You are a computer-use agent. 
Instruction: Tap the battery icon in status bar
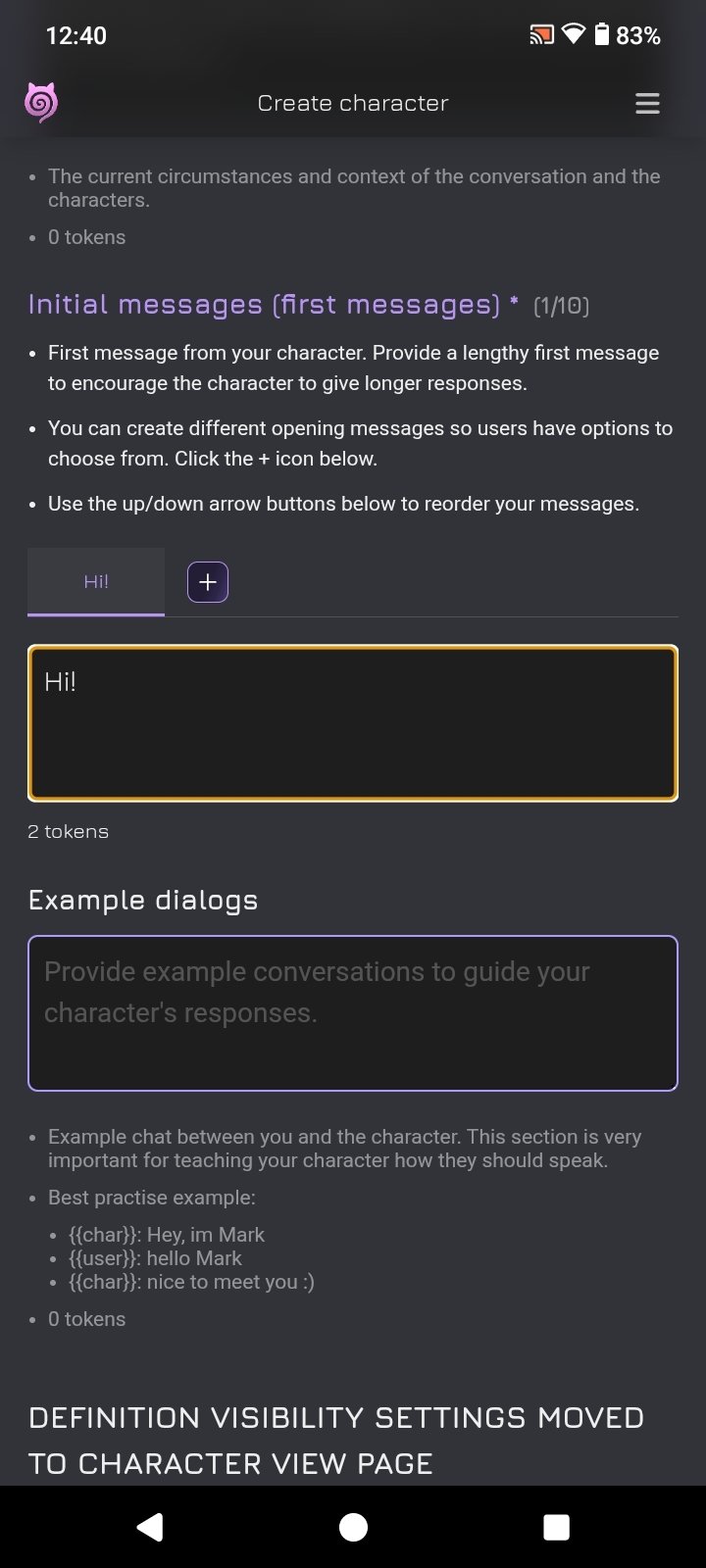coord(601,35)
